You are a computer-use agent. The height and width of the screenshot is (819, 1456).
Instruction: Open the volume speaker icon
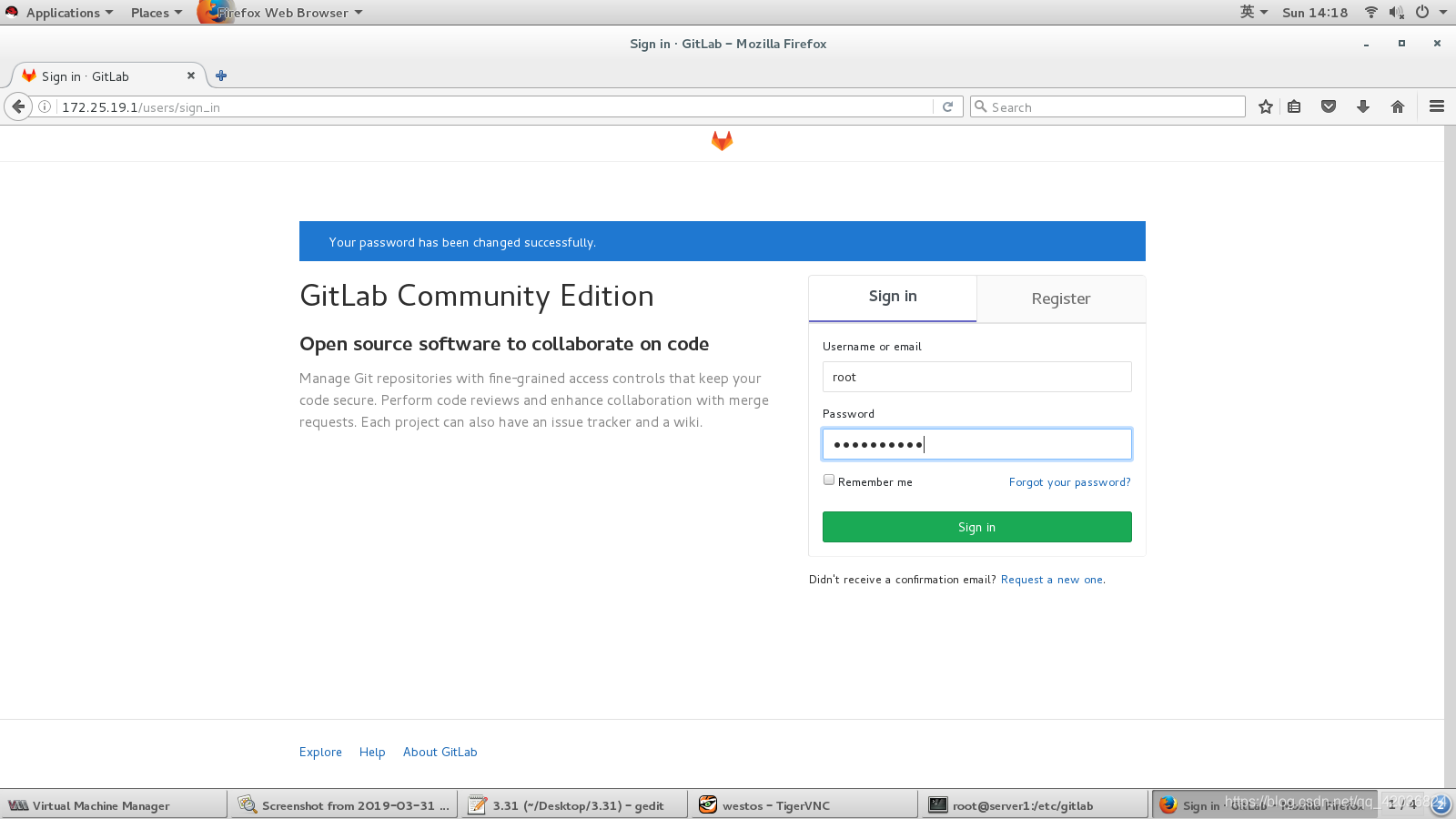click(x=1397, y=12)
